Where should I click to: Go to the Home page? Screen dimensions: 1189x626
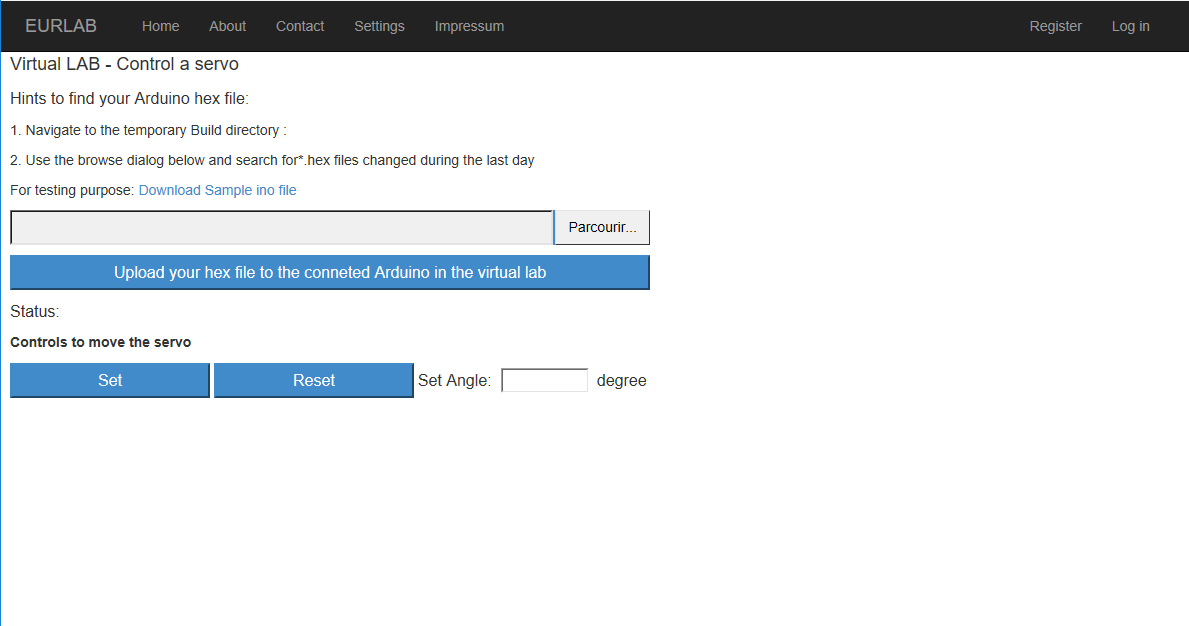tap(160, 26)
